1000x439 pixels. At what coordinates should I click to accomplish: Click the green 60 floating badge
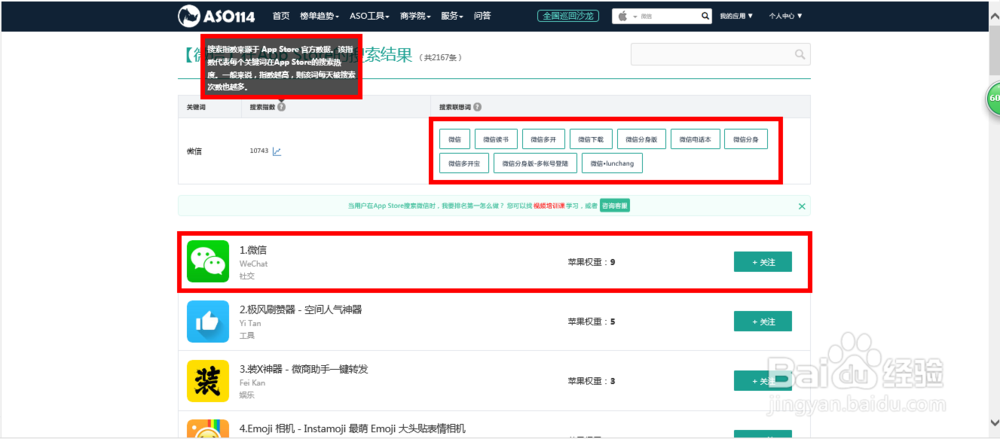pos(993,99)
